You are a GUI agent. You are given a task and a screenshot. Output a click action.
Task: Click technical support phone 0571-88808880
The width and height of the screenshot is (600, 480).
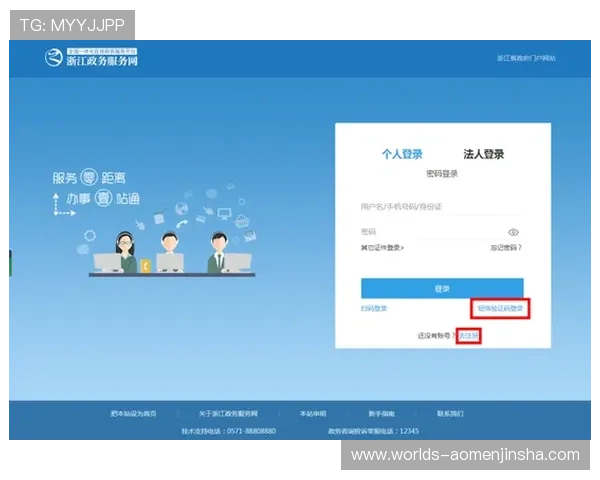coord(251,431)
